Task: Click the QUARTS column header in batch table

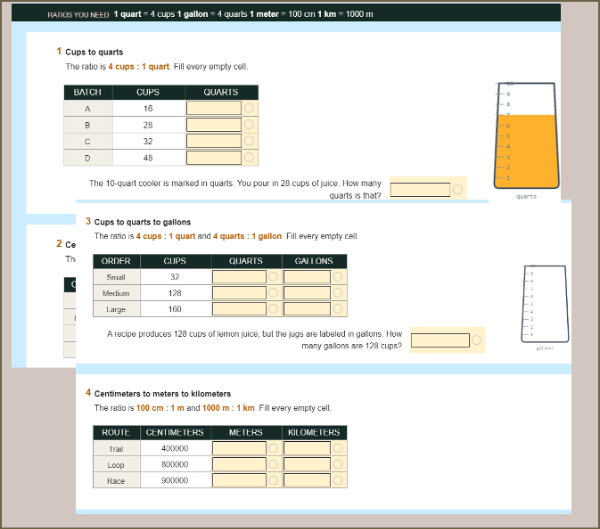Action: [221, 92]
